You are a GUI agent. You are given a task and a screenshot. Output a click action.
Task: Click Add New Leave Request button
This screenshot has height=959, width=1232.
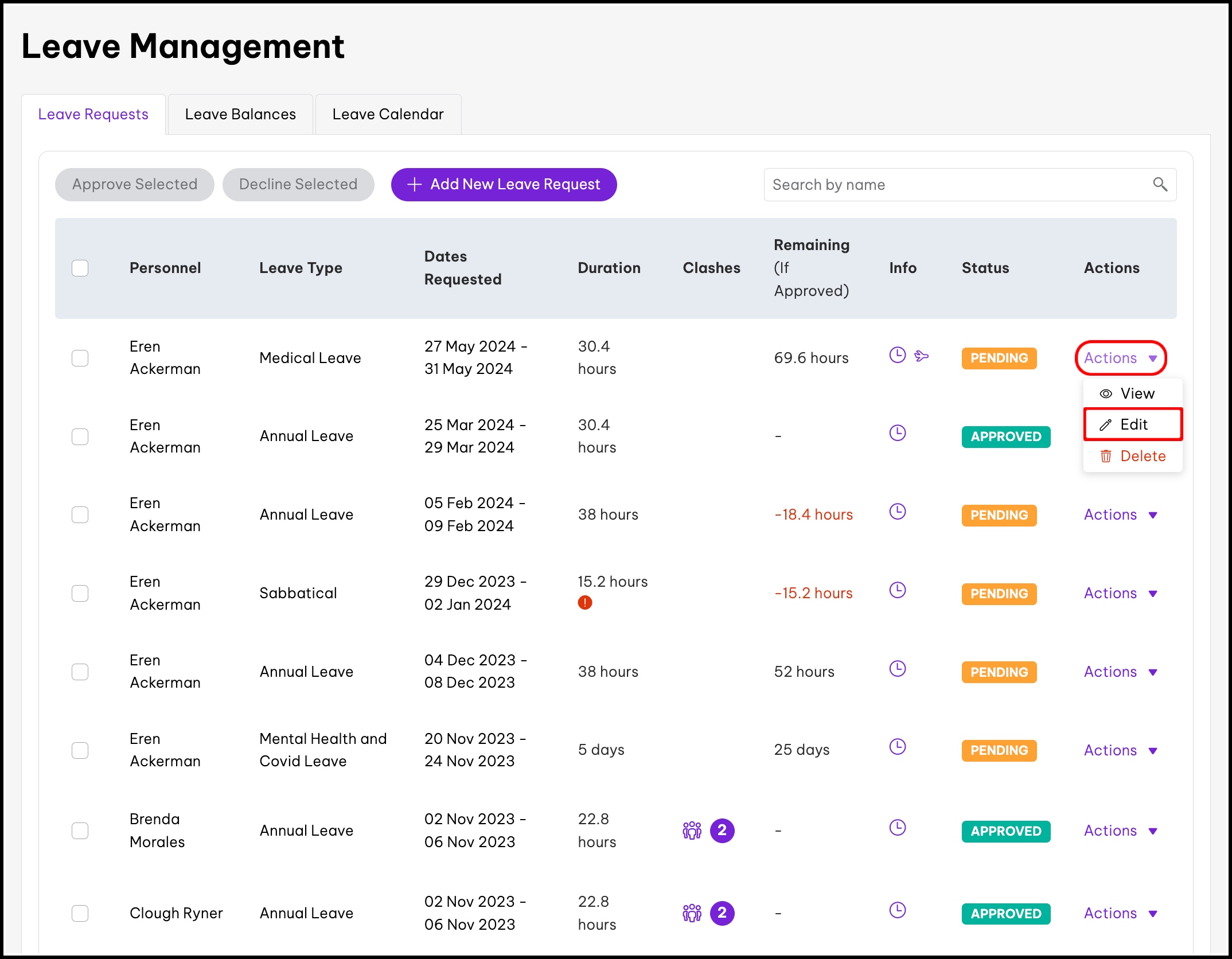[x=504, y=184]
